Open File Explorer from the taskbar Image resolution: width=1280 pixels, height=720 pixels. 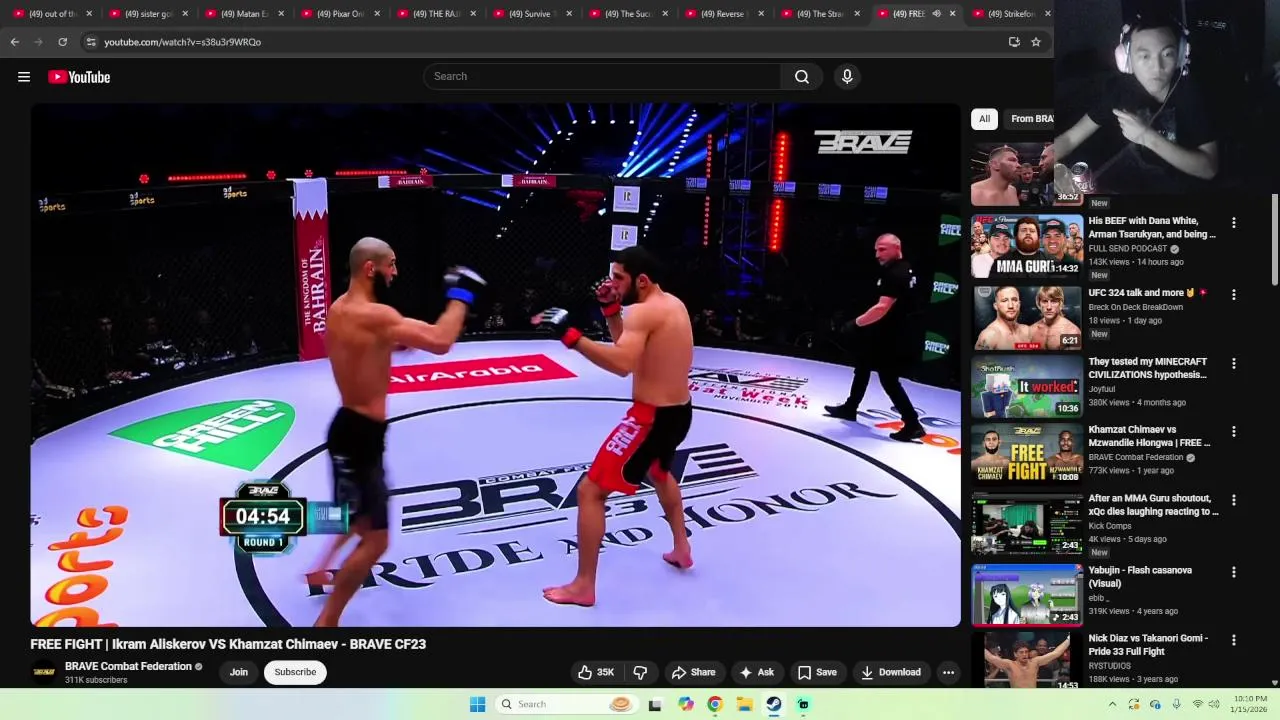coord(745,704)
